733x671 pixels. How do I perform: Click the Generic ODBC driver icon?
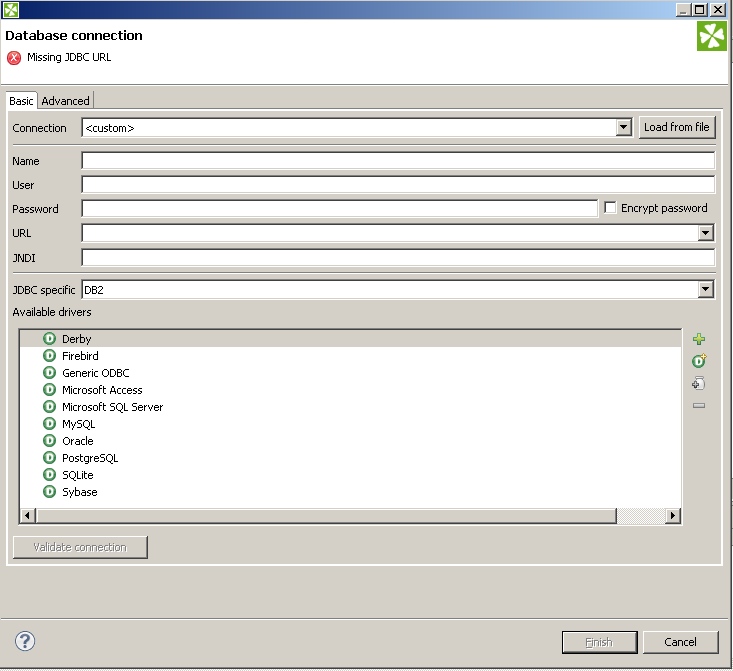49,373
